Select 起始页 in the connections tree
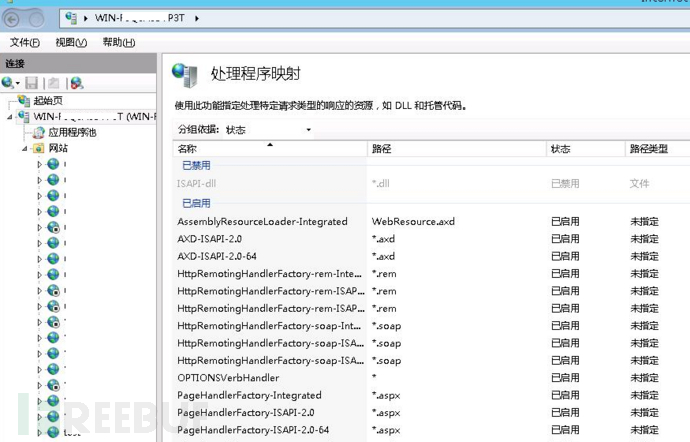Viewport: 690px width, 442px height. point(48,100)
